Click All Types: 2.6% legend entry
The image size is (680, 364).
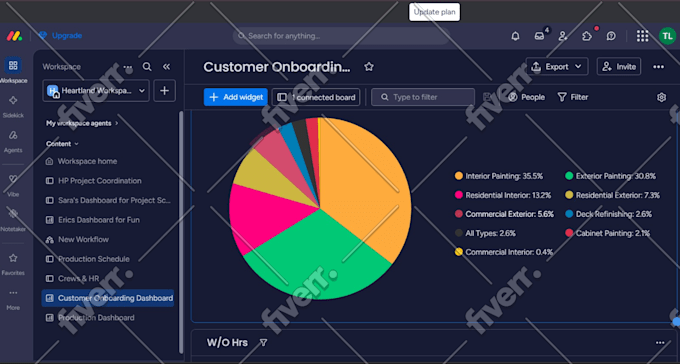click(x=485, y=233)
